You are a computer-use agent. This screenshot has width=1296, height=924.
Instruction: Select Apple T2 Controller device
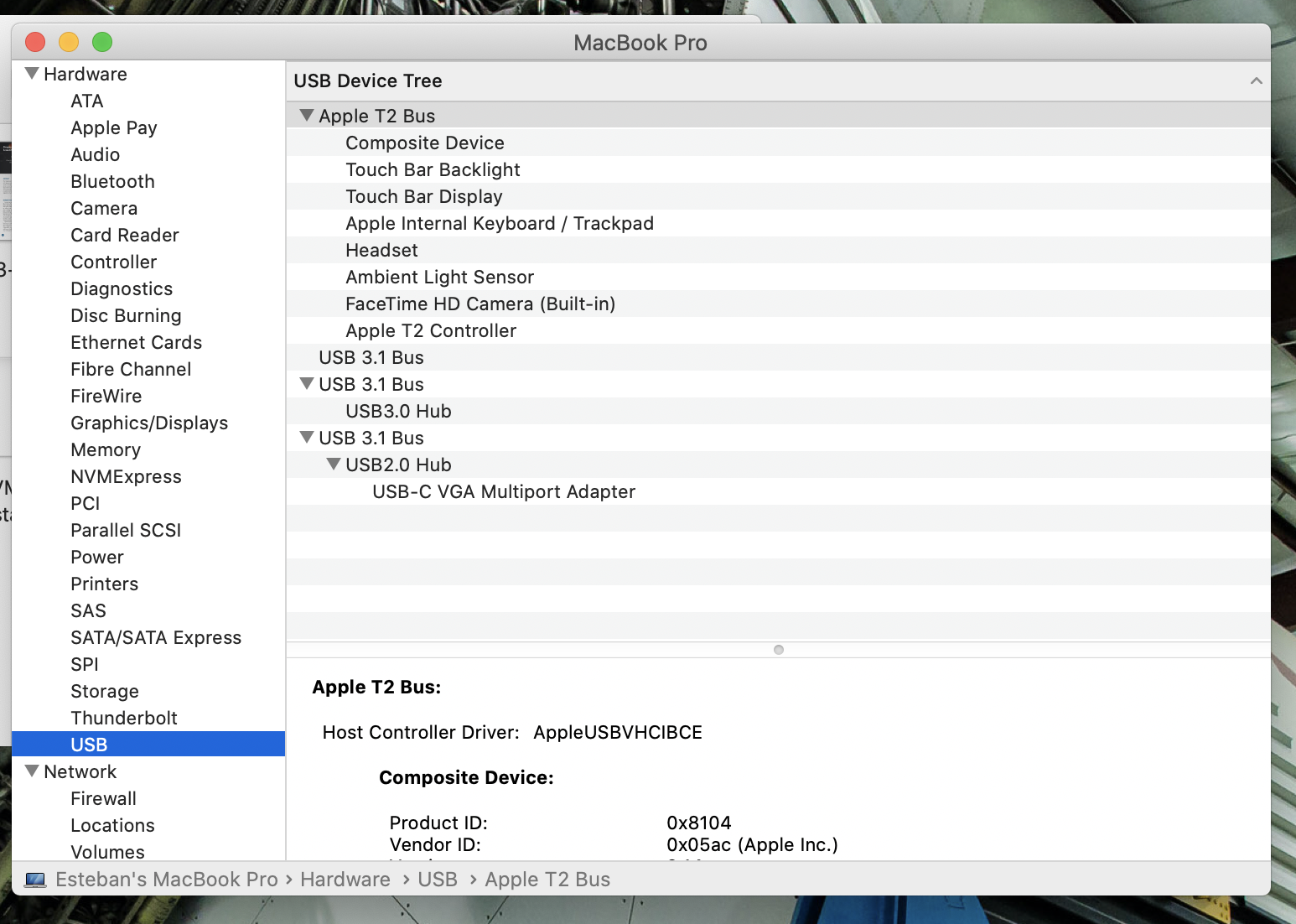[x=431, y=330]
